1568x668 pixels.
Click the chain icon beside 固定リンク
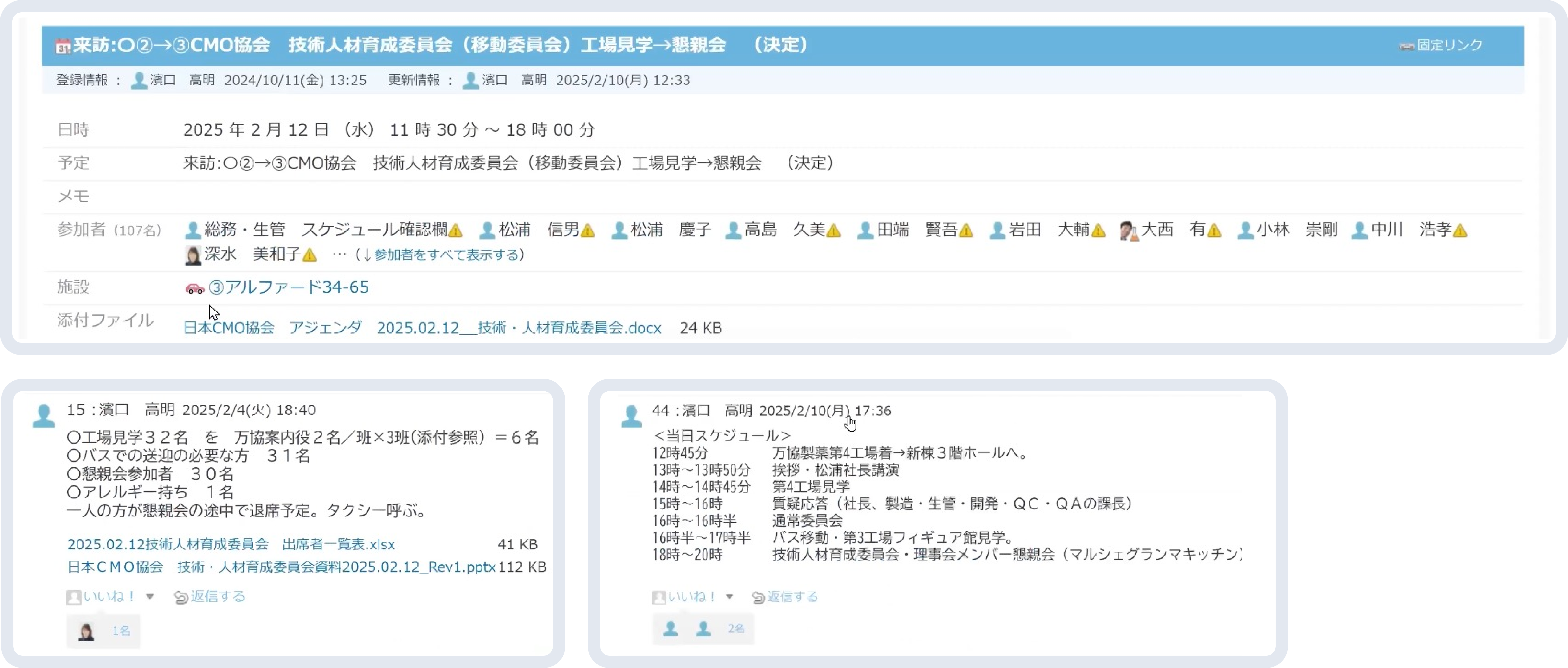1406,46
